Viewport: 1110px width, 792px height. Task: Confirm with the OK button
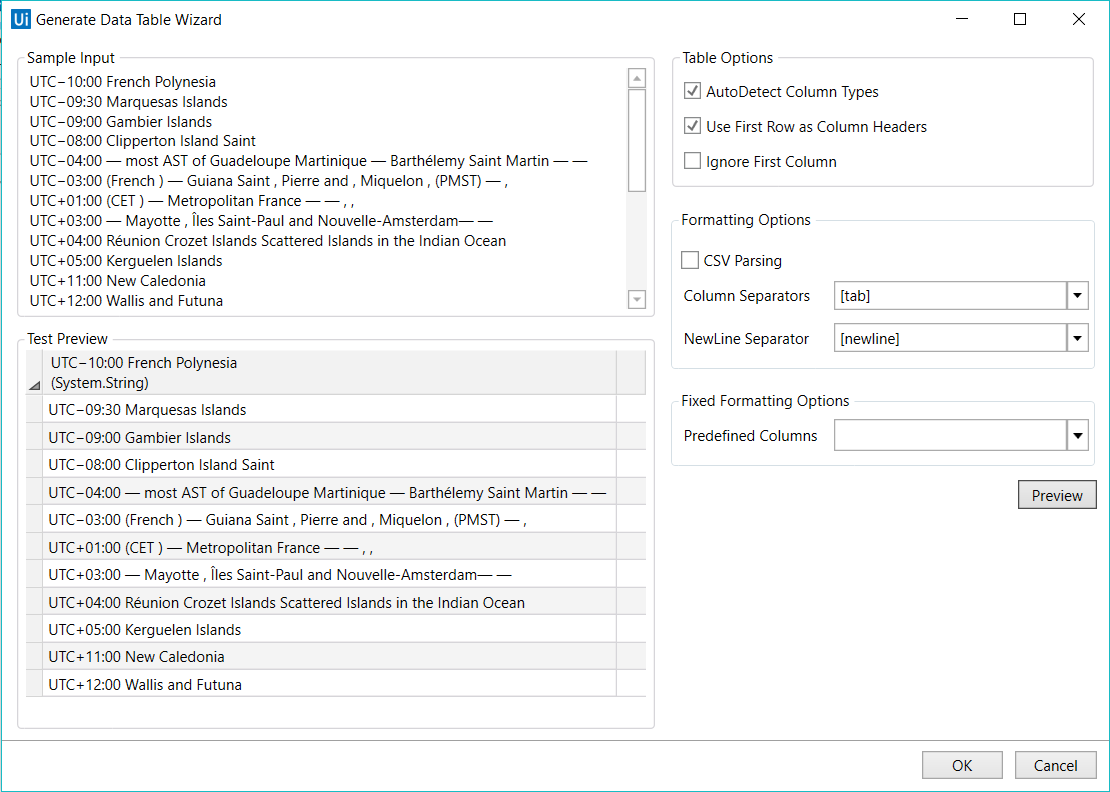[962, 765]
